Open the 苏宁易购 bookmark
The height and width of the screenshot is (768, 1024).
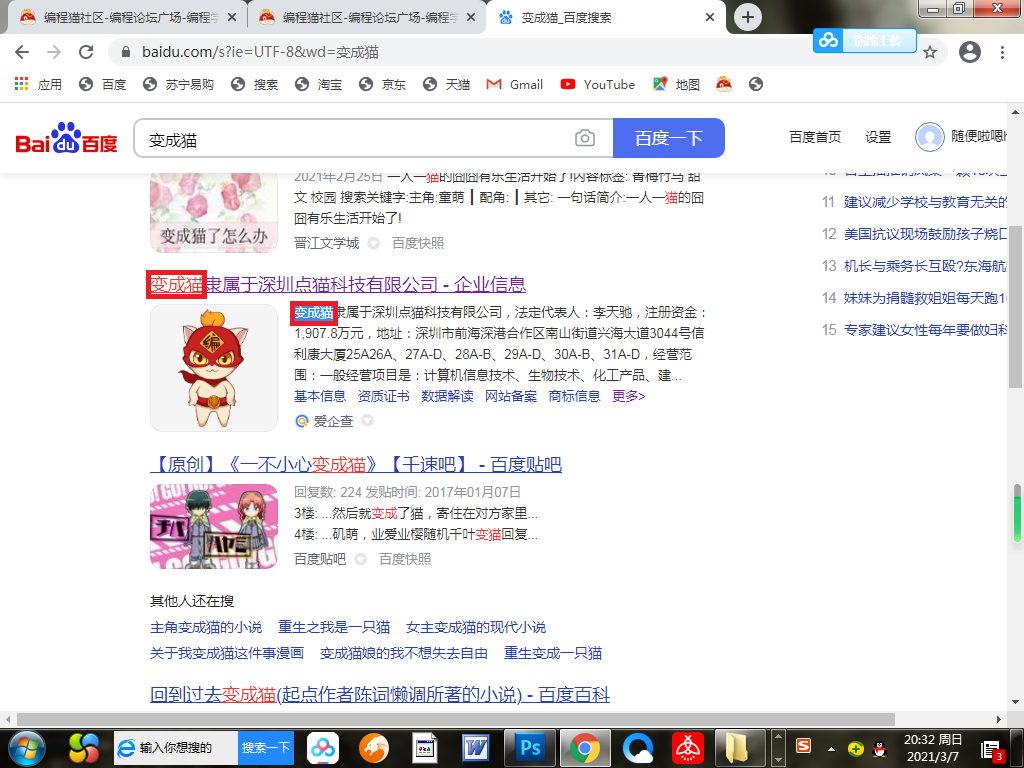coord(178,84)
